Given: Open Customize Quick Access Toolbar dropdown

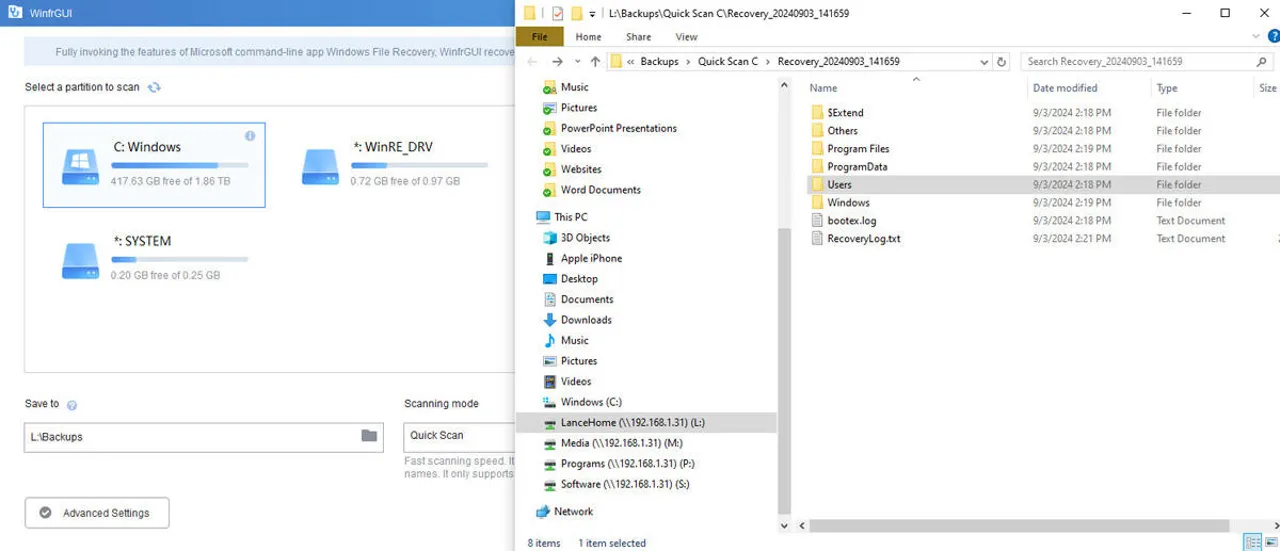Looking at the screenshot, I should click(x=592, y=14).
